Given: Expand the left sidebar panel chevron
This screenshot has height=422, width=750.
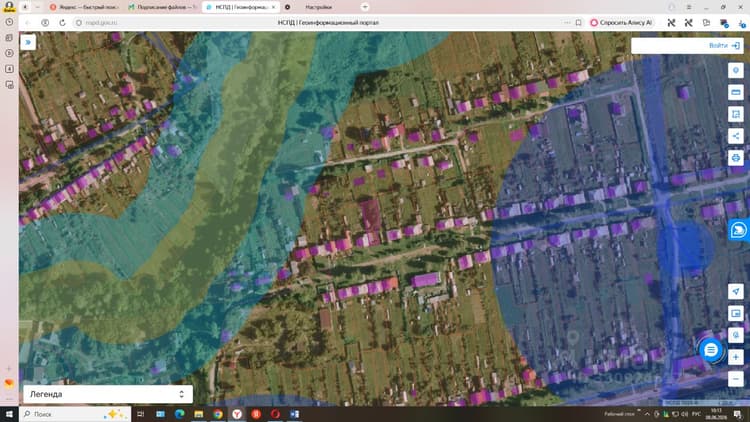Looking at the screenshot, I should pos(28,43).
